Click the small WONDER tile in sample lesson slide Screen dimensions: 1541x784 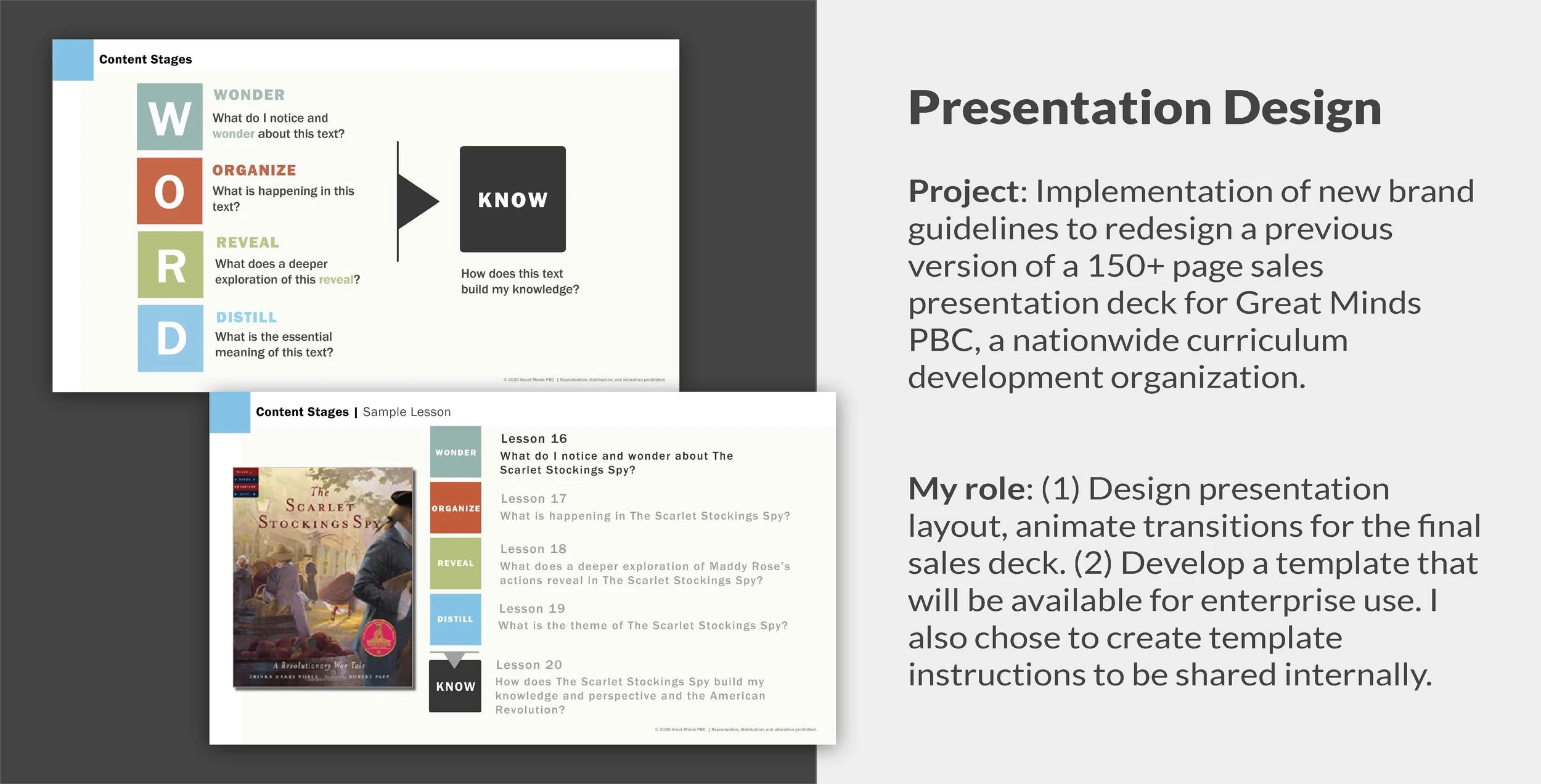point(456,452)
